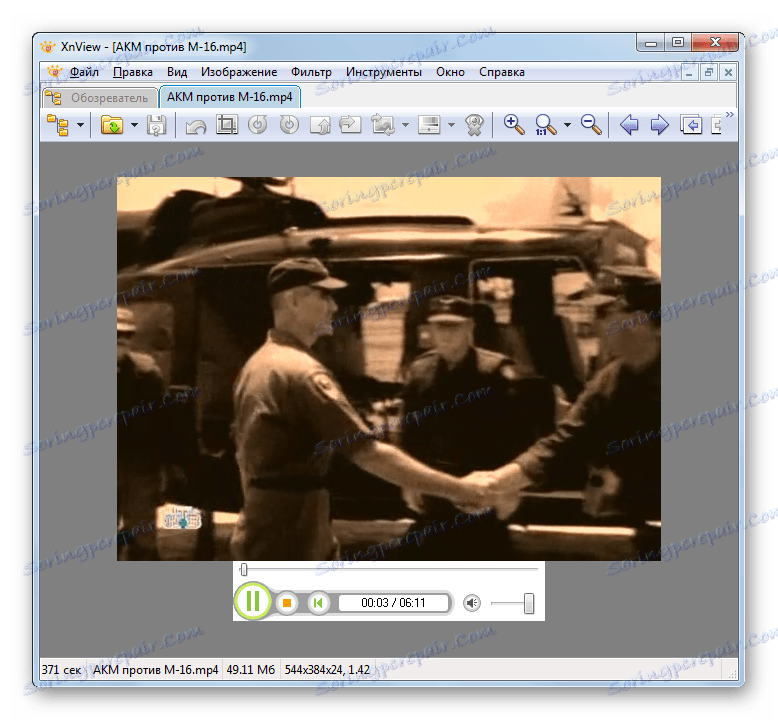778x720 pixels.
Task: Click the file name in status bar
Action: coord(156,670)
